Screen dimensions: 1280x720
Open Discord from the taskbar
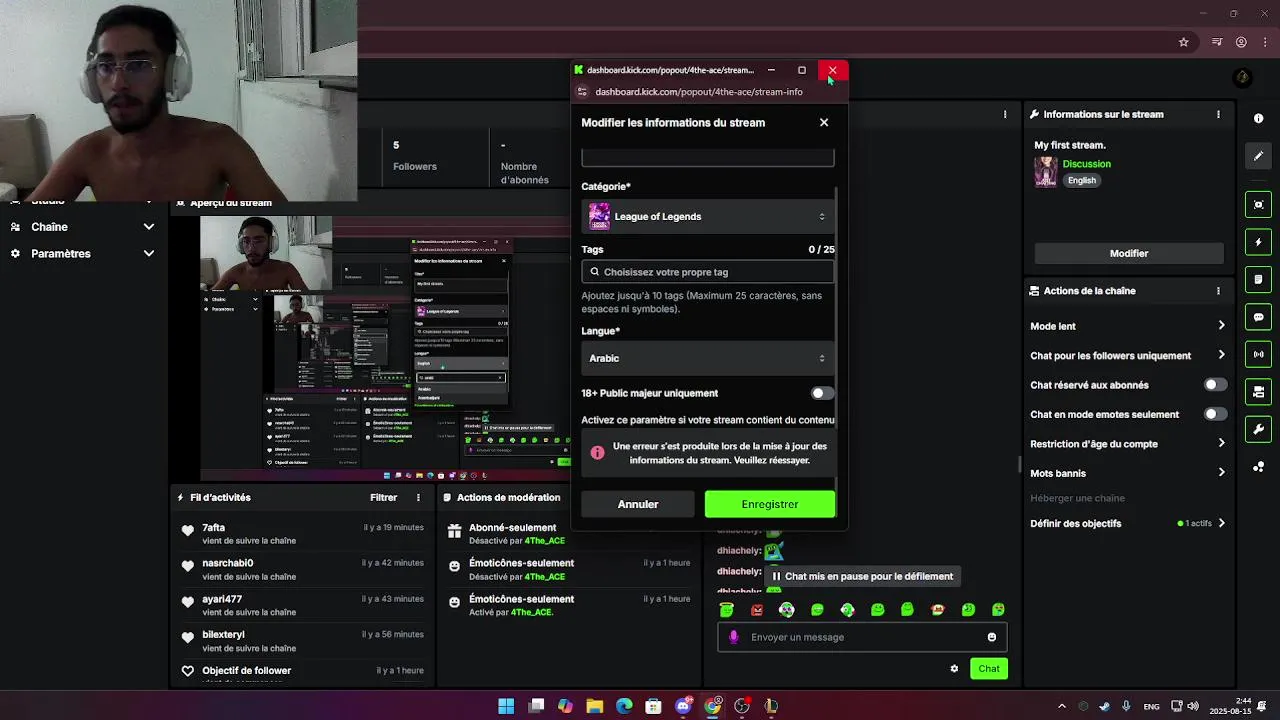[683, 706]
